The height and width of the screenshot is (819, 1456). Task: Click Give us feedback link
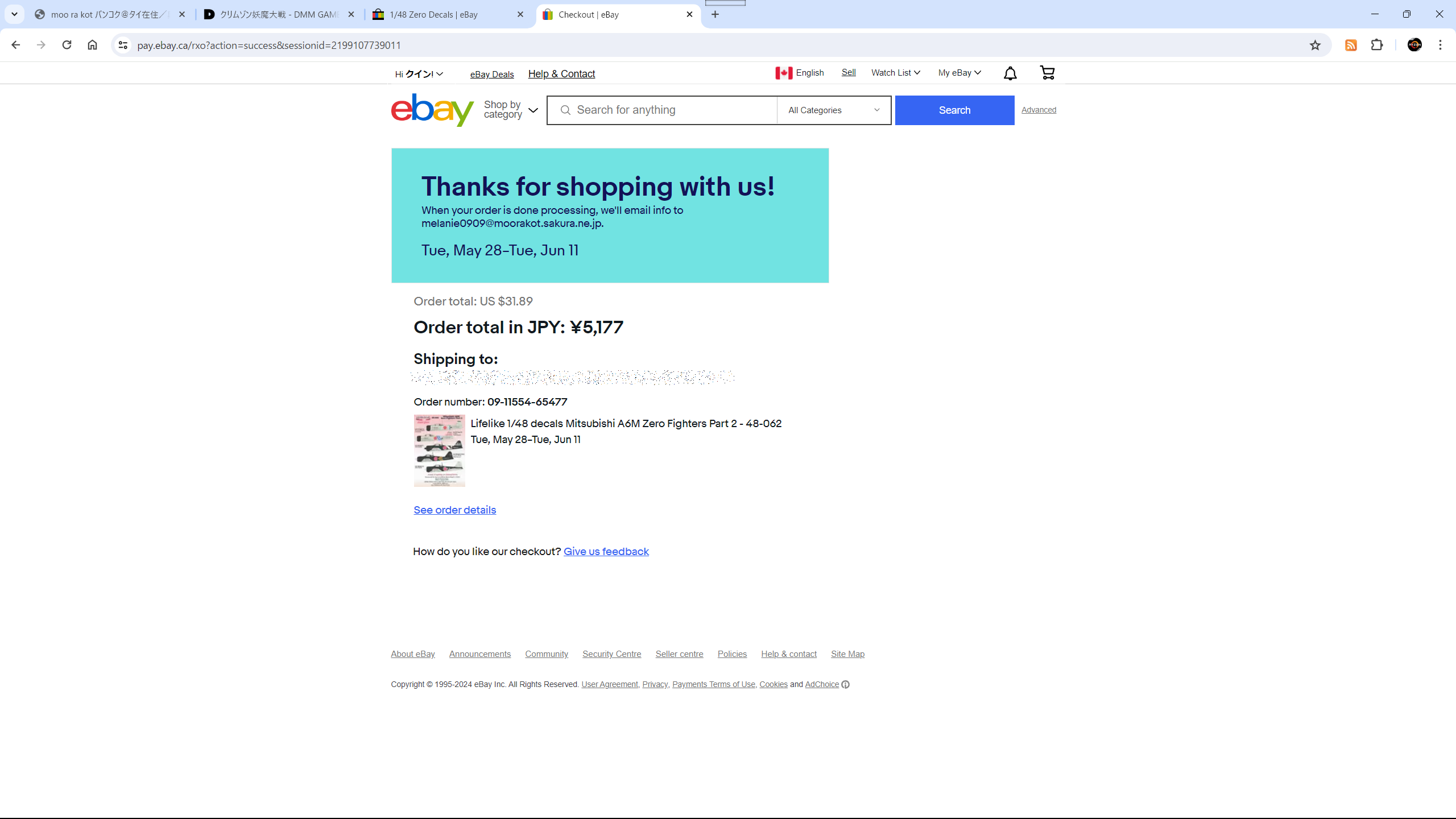click(x=606, y=552)
